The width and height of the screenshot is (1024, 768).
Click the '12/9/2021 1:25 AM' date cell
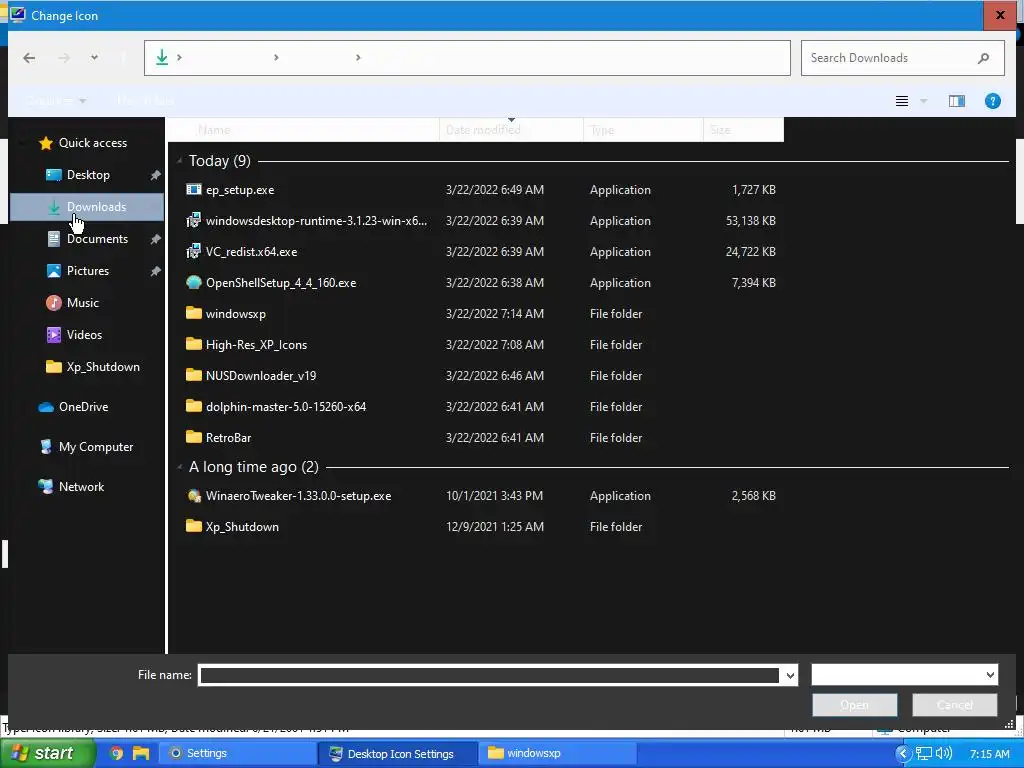494,526
